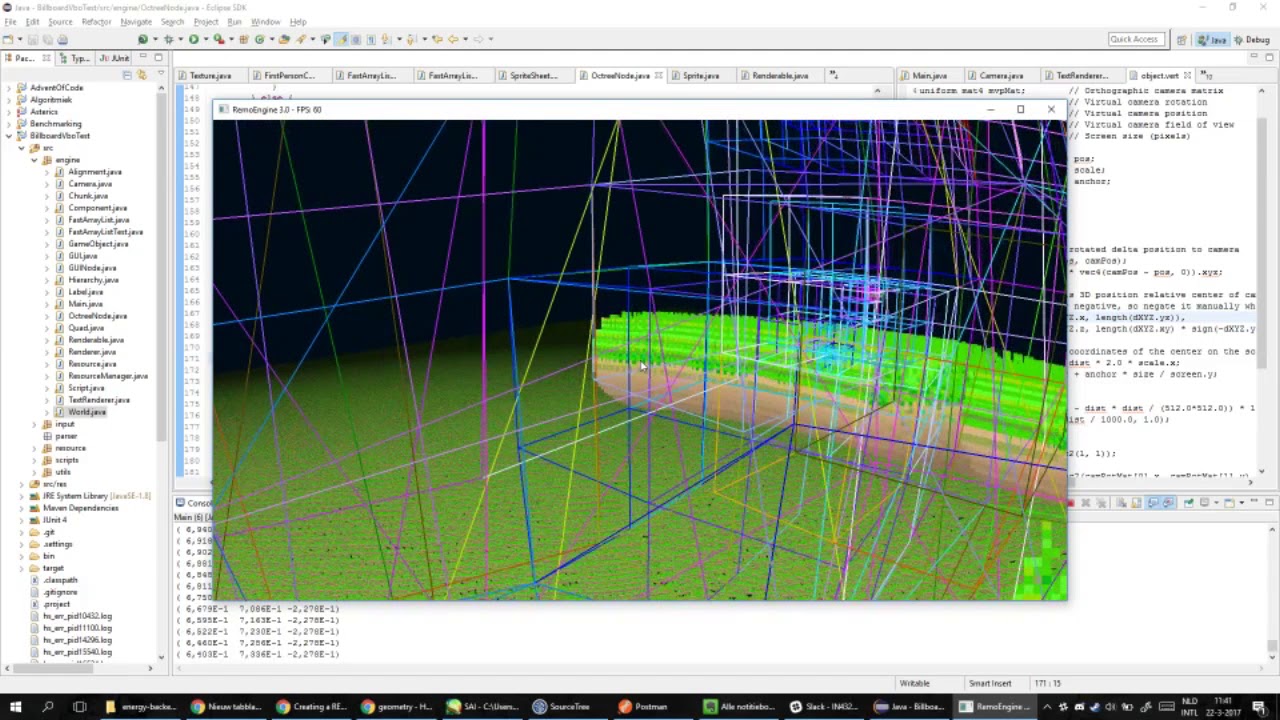Open the File menu

click(x=9, y=21)
